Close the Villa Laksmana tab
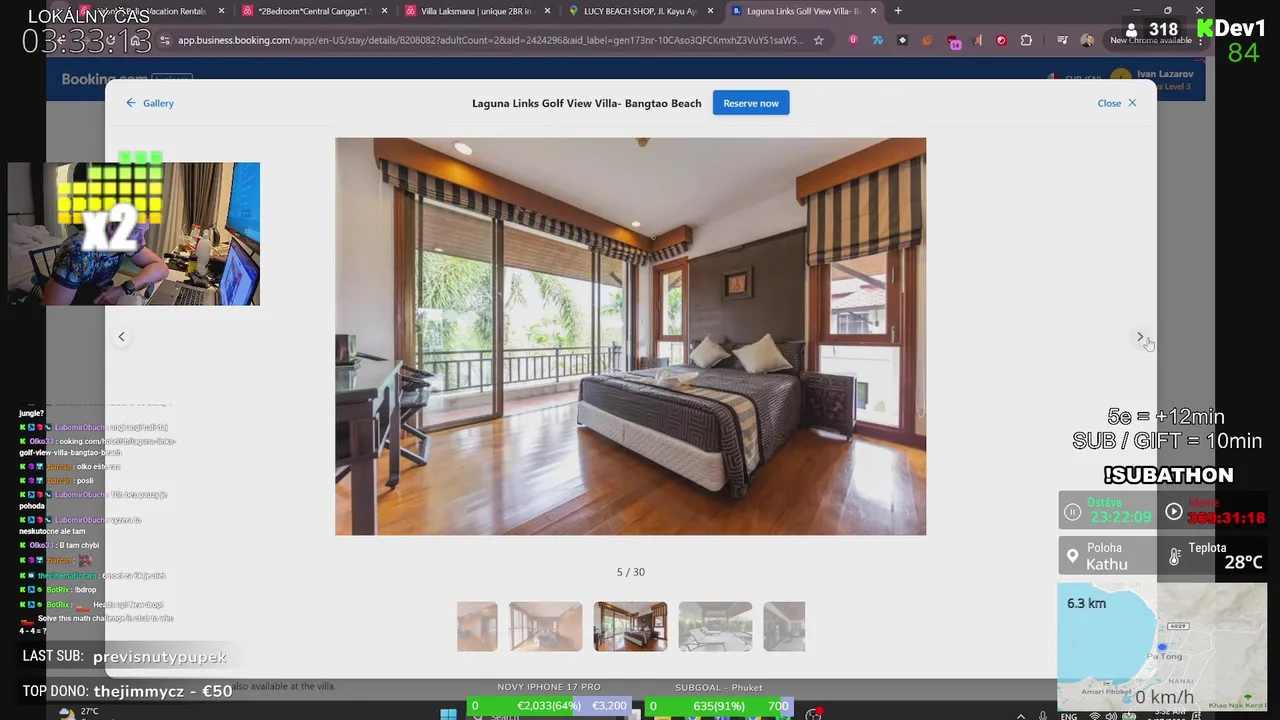The height and width of the screenshot is (720, 1280). pyautogui.click(x=547, y=11)
